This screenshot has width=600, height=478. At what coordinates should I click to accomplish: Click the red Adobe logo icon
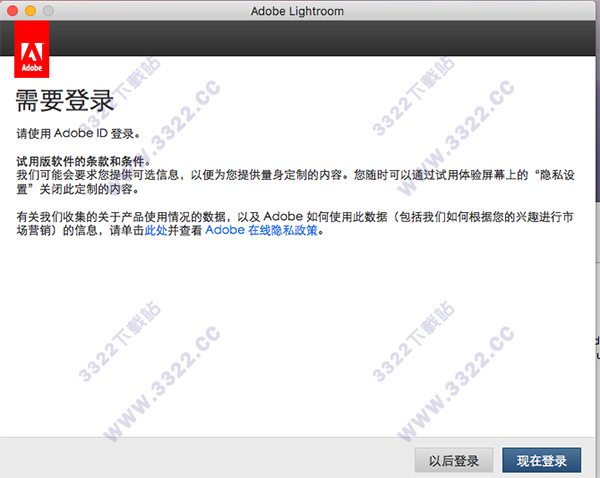[32, 49]
